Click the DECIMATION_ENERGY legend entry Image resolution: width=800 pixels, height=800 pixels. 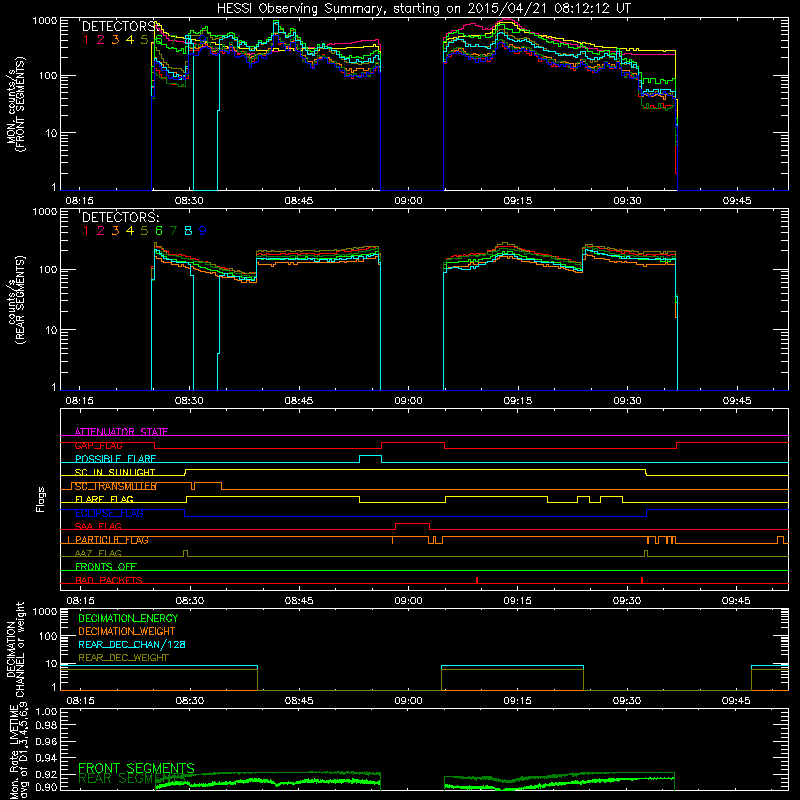[x=128, y=618]
